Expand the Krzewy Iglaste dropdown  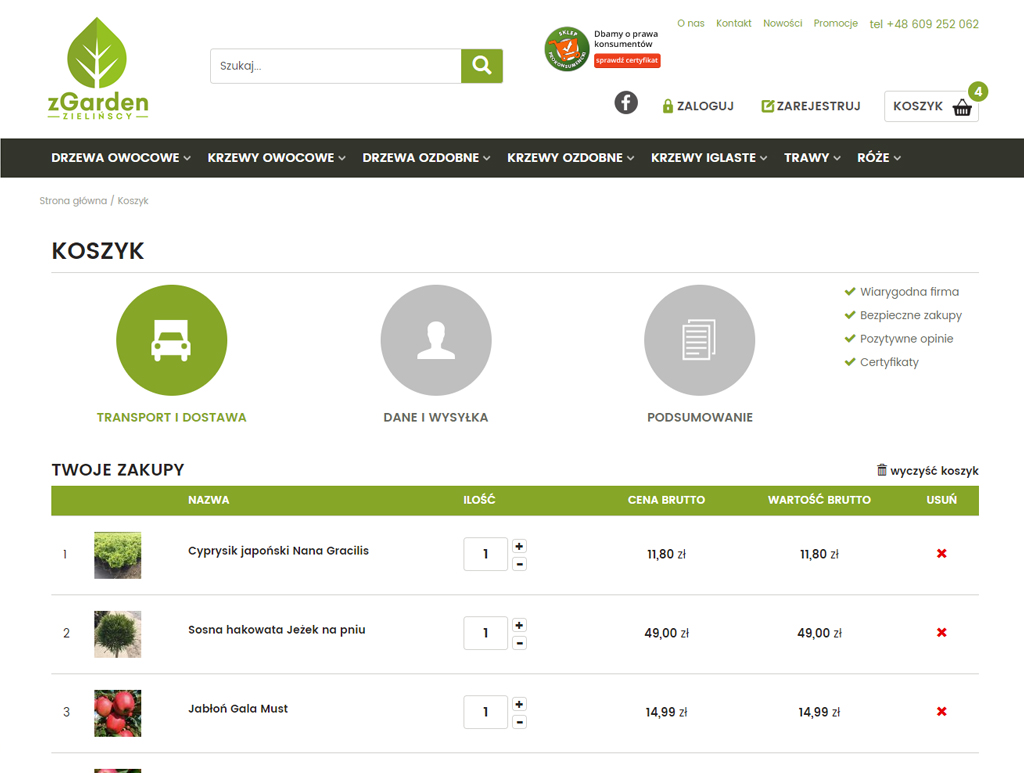[x=709, y=158]
